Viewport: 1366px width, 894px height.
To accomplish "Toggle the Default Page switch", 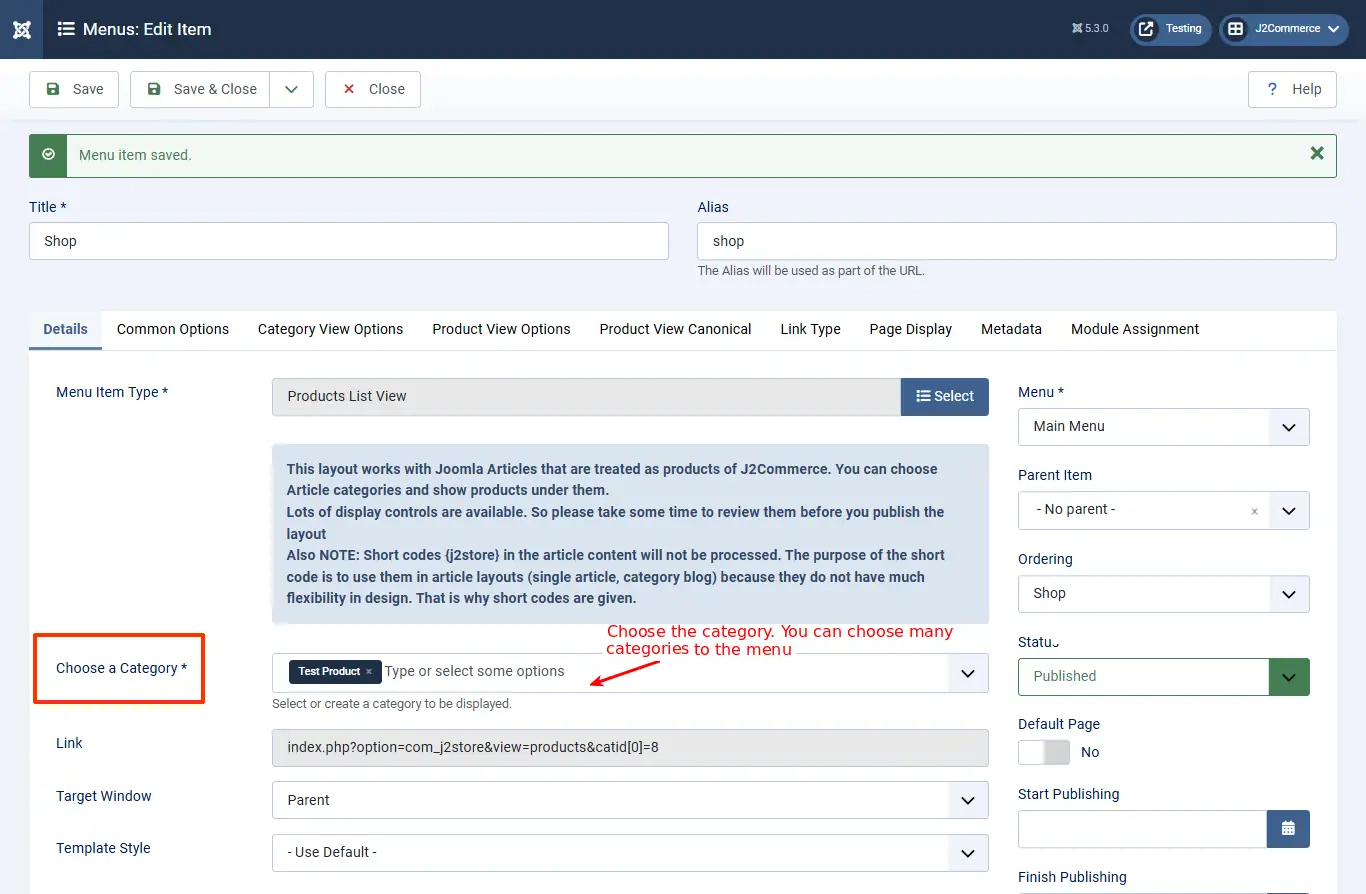I will tap(1044, 752).
